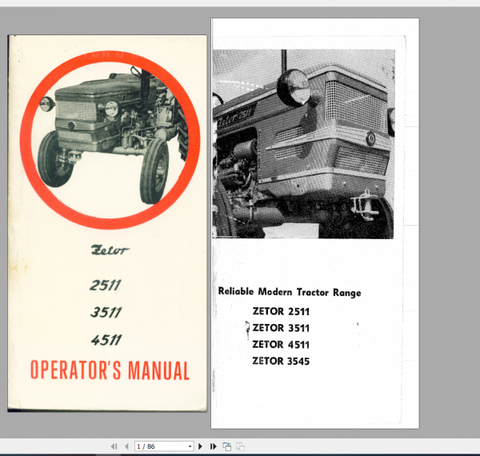The height and width of the screenshot is (456, 480).
Task: Click the "4511" model number on cover
Action: point(107,340)
